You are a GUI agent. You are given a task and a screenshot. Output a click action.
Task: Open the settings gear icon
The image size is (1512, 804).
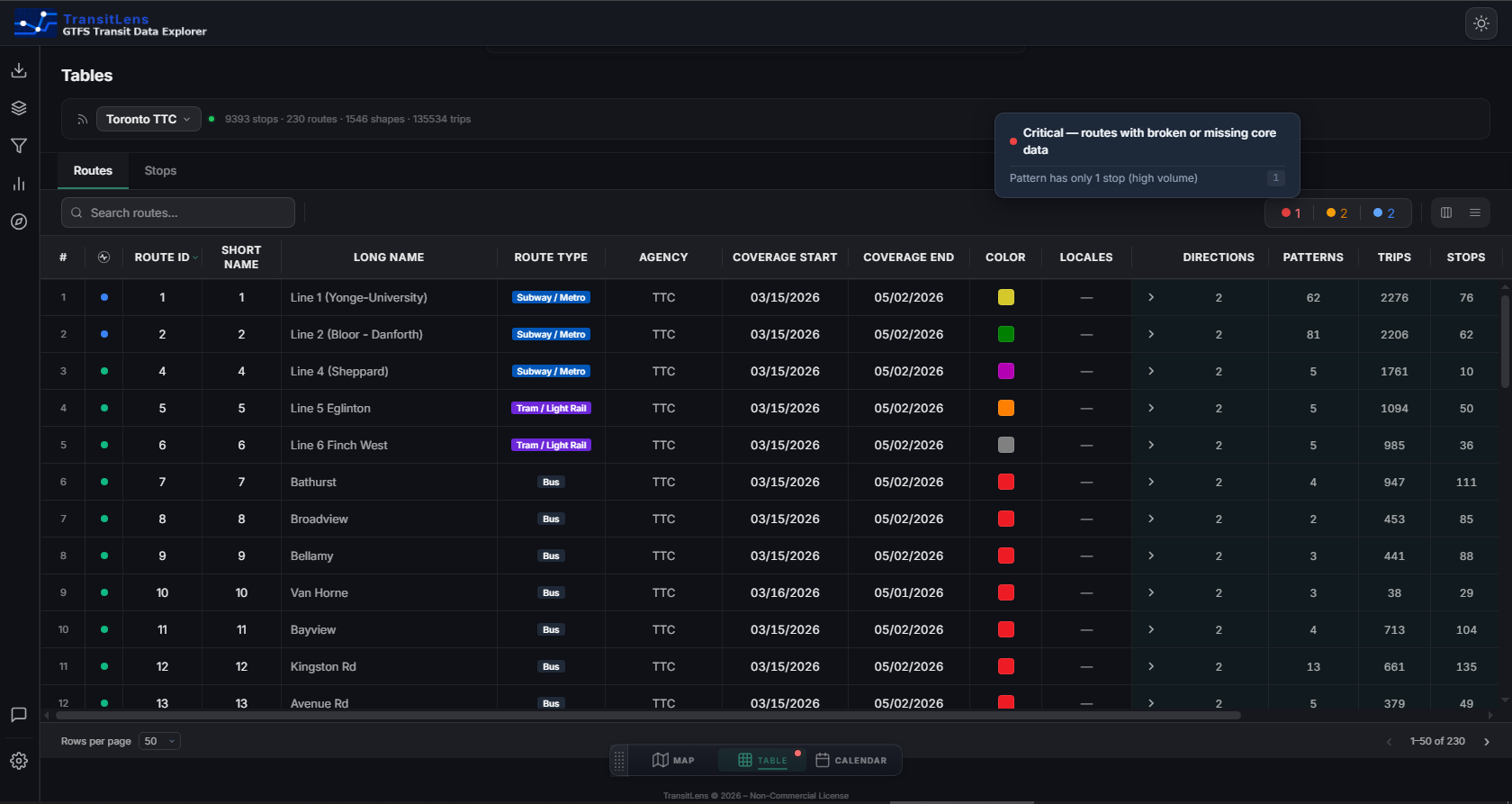(x=19, y=761)
